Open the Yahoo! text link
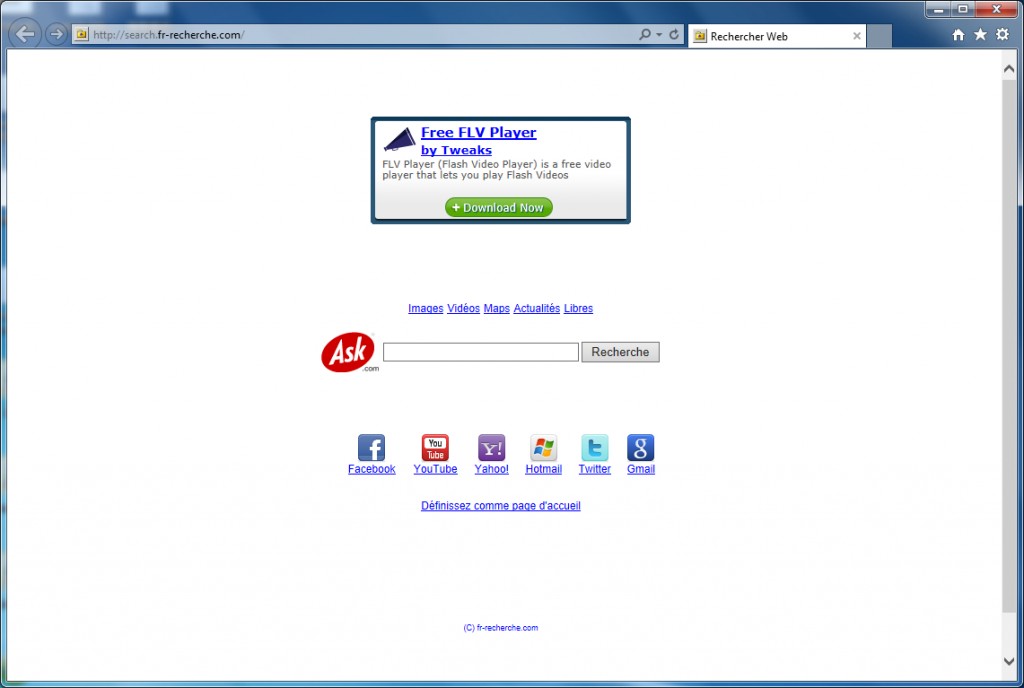The height and width of the screenshot is (688, 1024). pos(492,469)
